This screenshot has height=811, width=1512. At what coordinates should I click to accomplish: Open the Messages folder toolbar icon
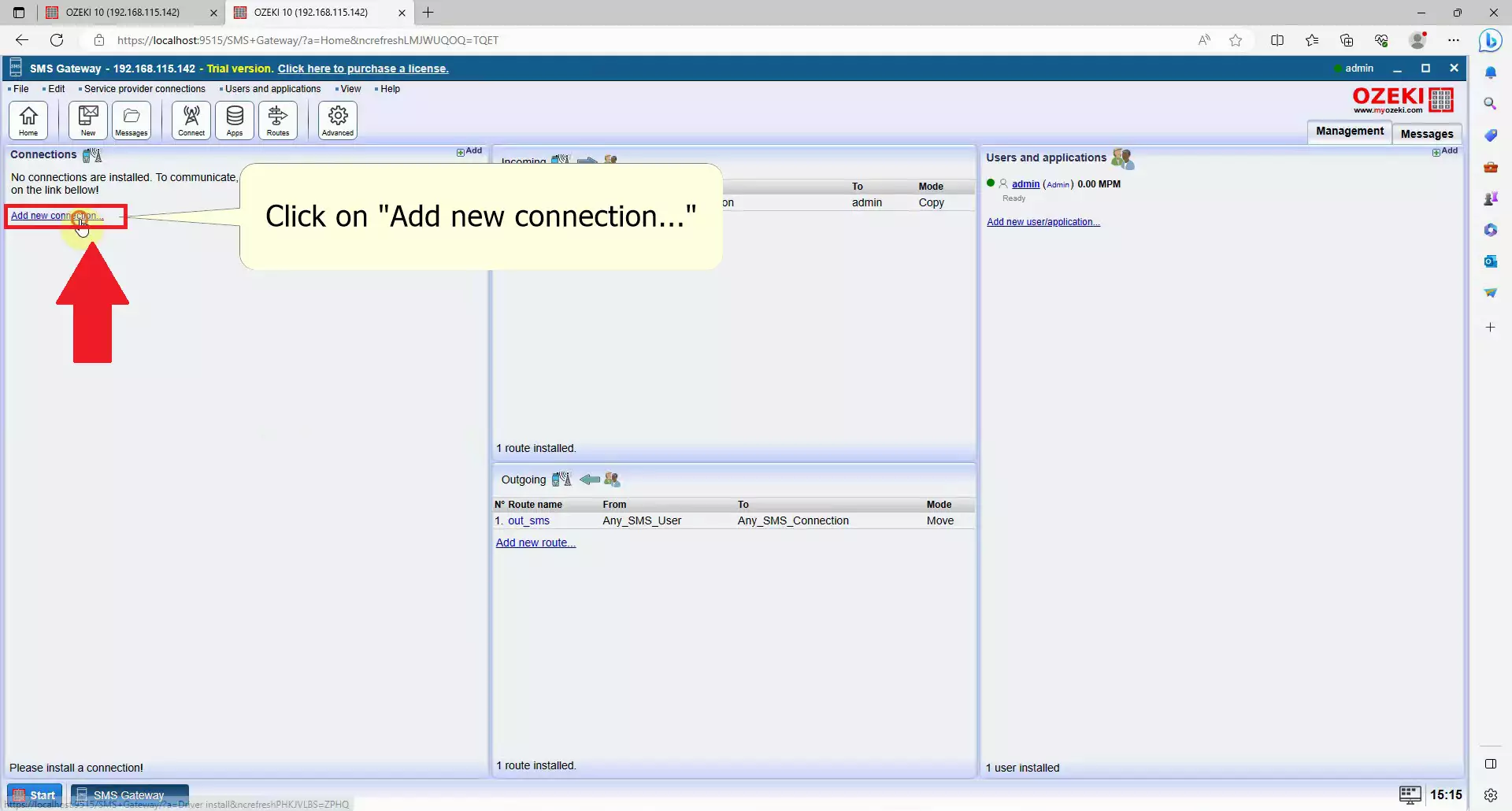132,120
